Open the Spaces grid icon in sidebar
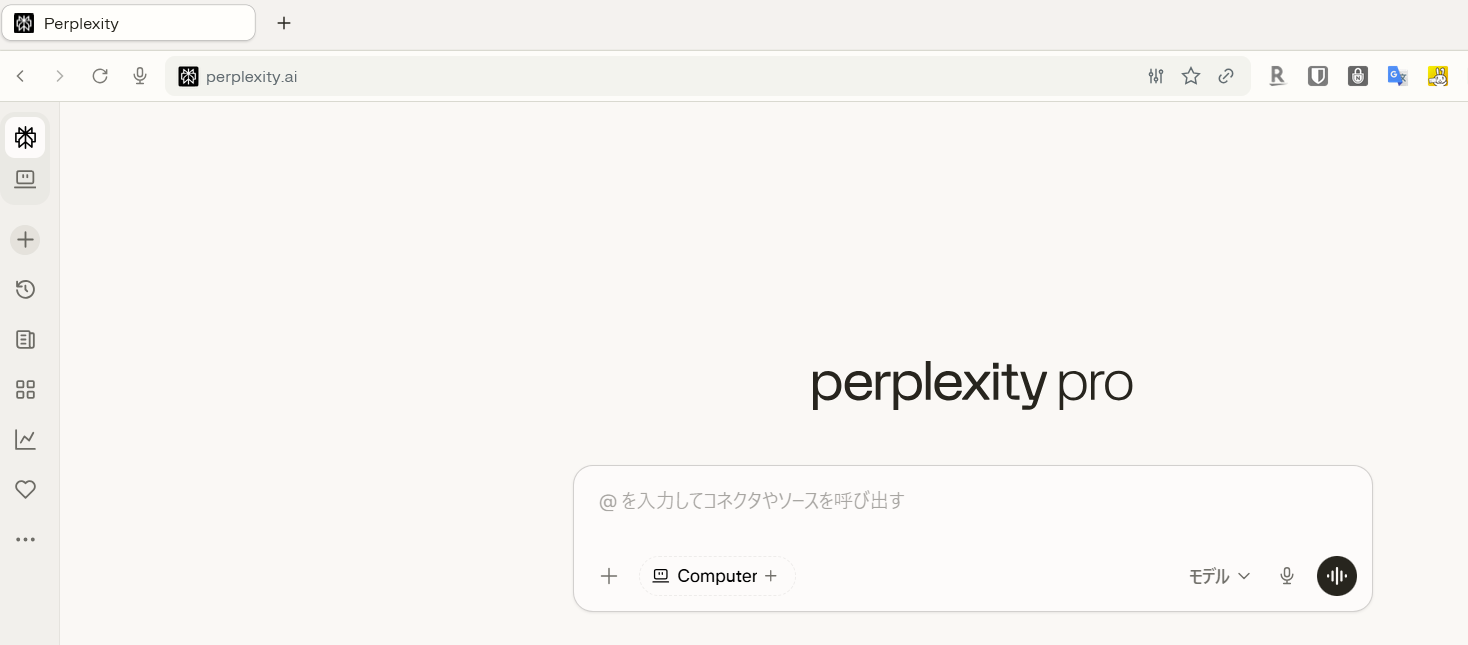Screen dimensions: 1468x645 [25, 389]
